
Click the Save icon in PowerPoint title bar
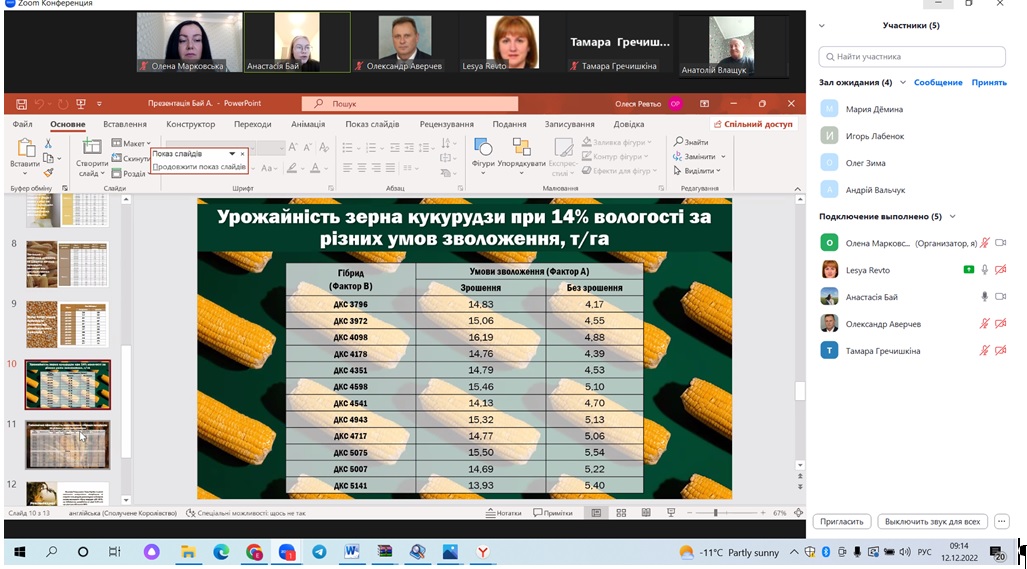[22, 104]
